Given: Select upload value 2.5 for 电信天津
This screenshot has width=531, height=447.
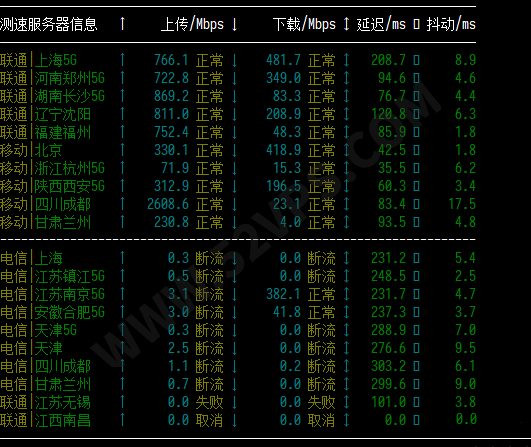Looking at the screenshot, I should click(x=178, y=348).
